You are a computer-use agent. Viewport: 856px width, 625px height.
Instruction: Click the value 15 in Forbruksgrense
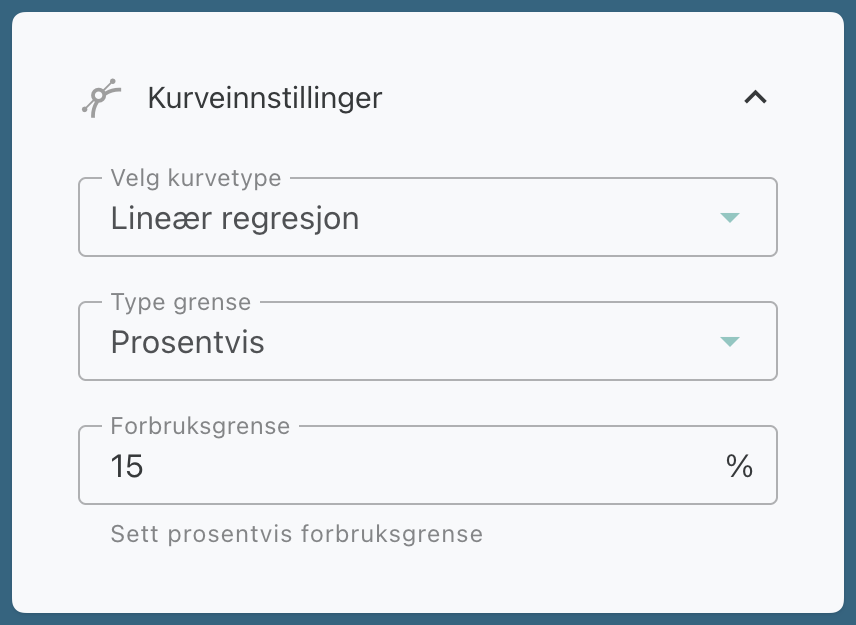(127, 466)
